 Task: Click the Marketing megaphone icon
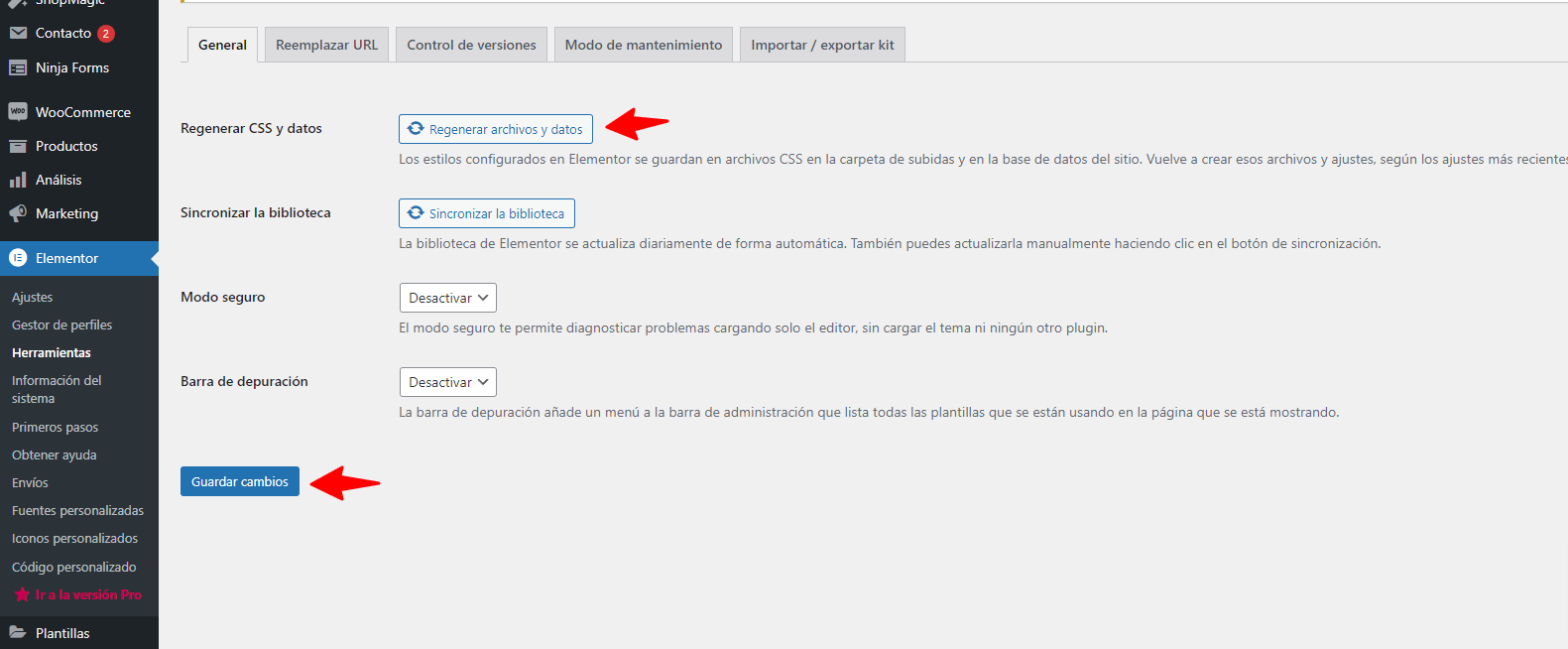pyautogui.click(x=18, y=213)
